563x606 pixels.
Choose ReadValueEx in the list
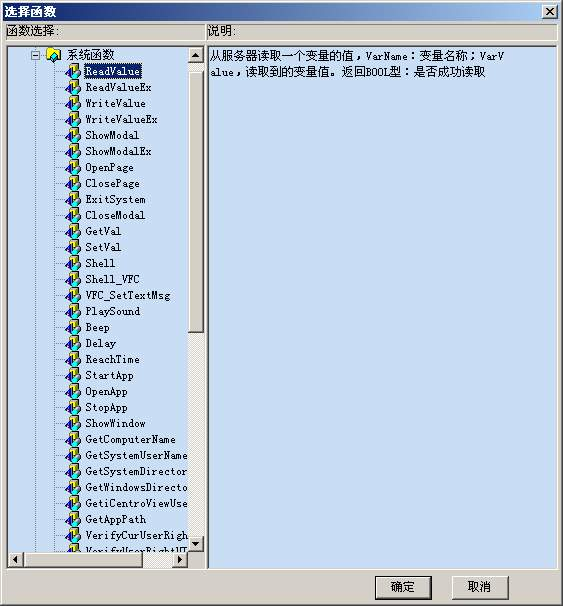tap(118, 87)
